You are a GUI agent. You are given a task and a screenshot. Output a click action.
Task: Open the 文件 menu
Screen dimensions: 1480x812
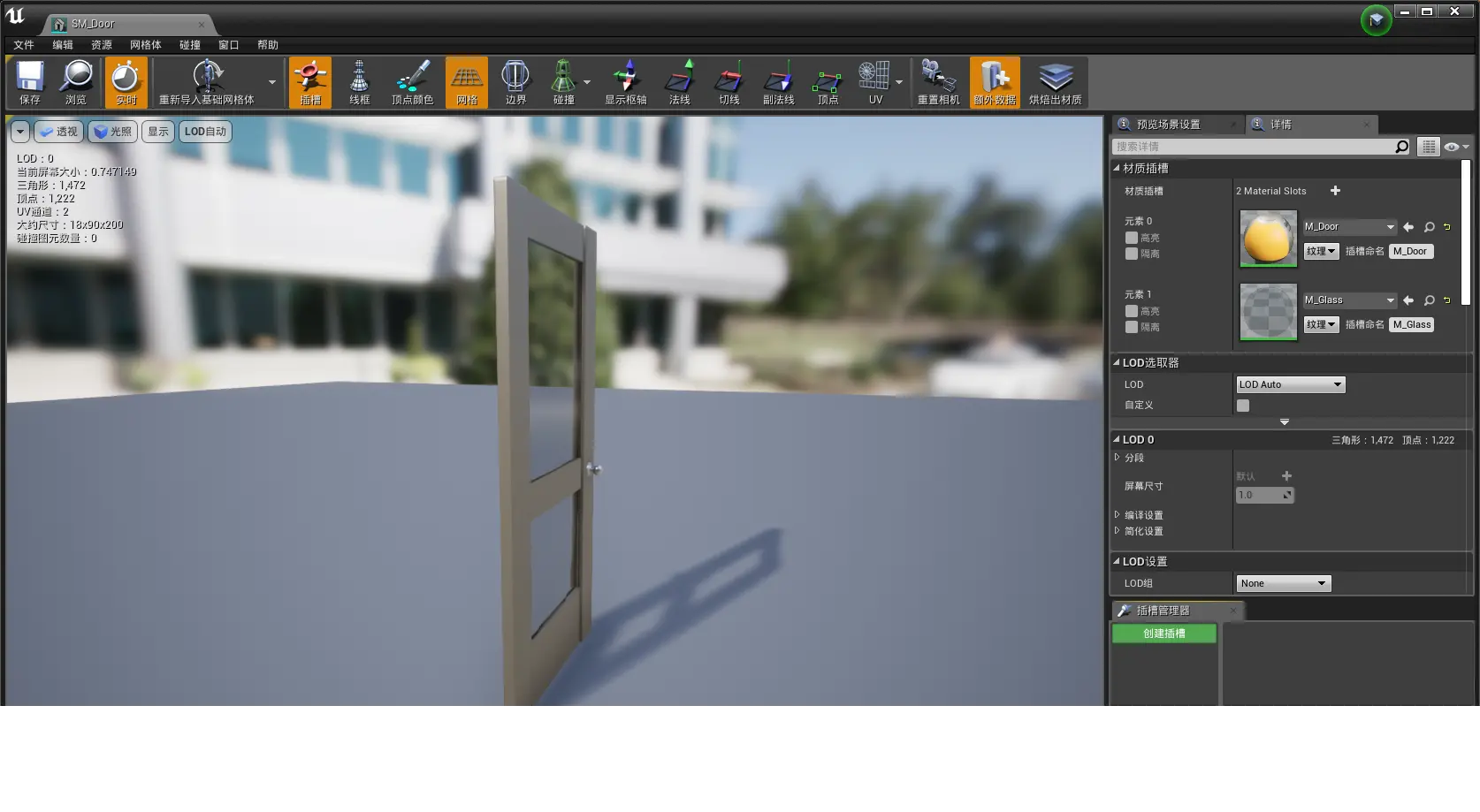click(x=24, y=45)
